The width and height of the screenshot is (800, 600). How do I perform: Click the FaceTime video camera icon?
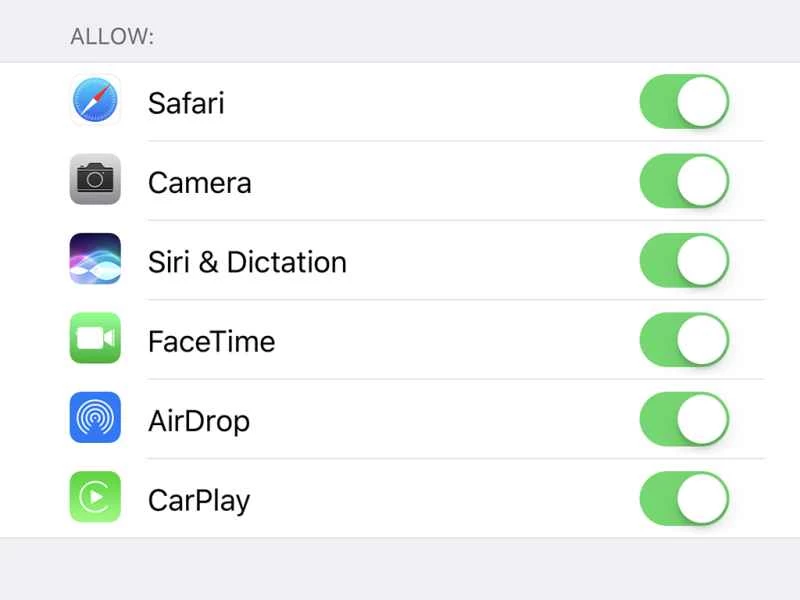coord(94,341)
